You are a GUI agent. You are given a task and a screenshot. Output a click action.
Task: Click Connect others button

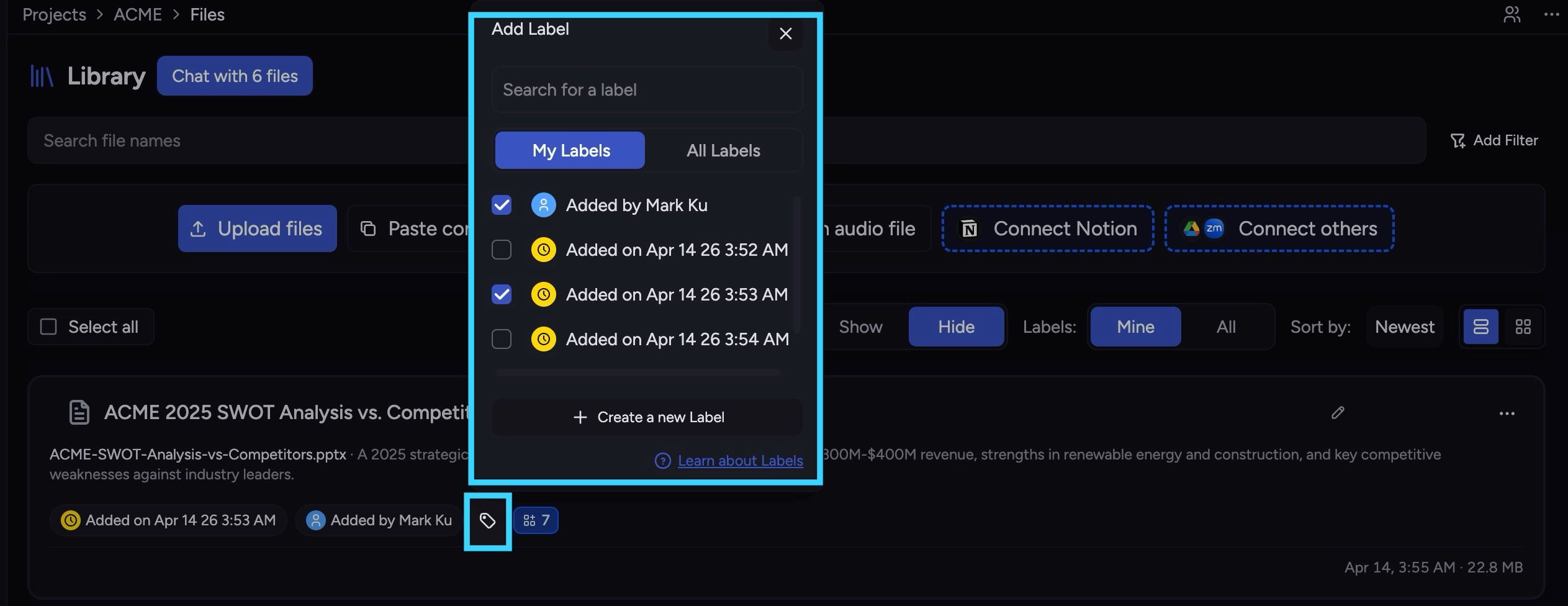point(1279,228)
